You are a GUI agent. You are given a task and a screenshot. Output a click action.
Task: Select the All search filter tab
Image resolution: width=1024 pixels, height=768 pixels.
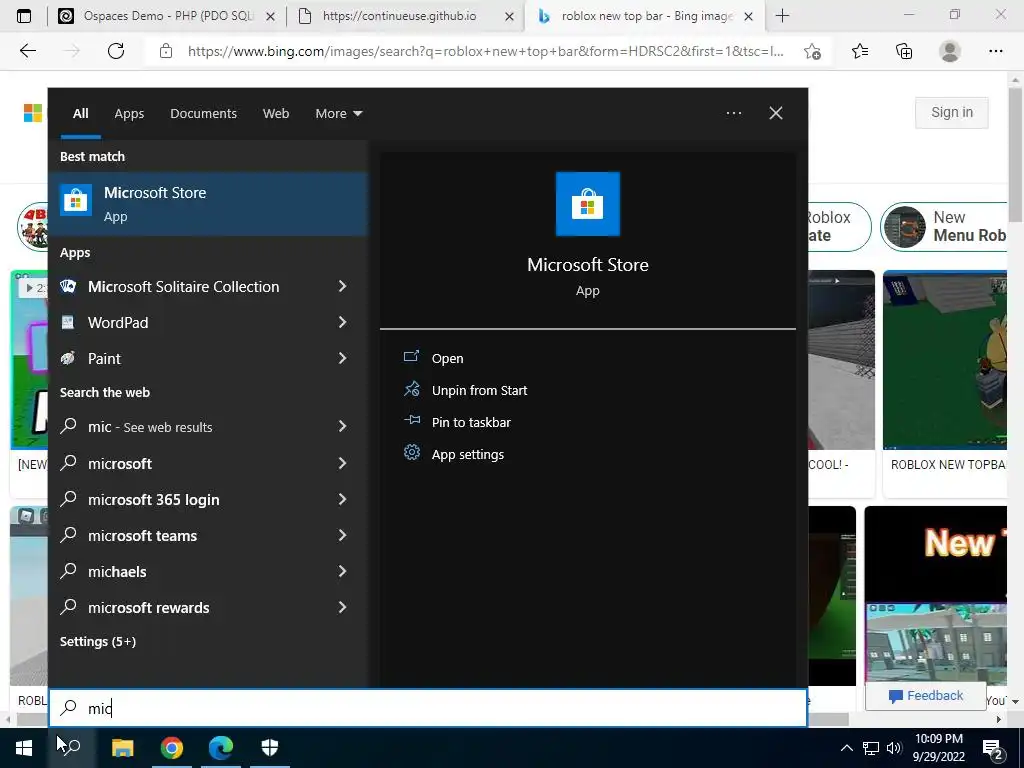pos(80,114)
